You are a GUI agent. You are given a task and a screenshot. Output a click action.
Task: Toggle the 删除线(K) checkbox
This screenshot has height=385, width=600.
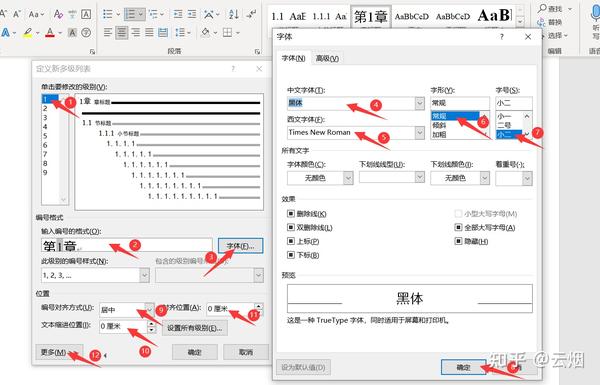pos(291,214)
